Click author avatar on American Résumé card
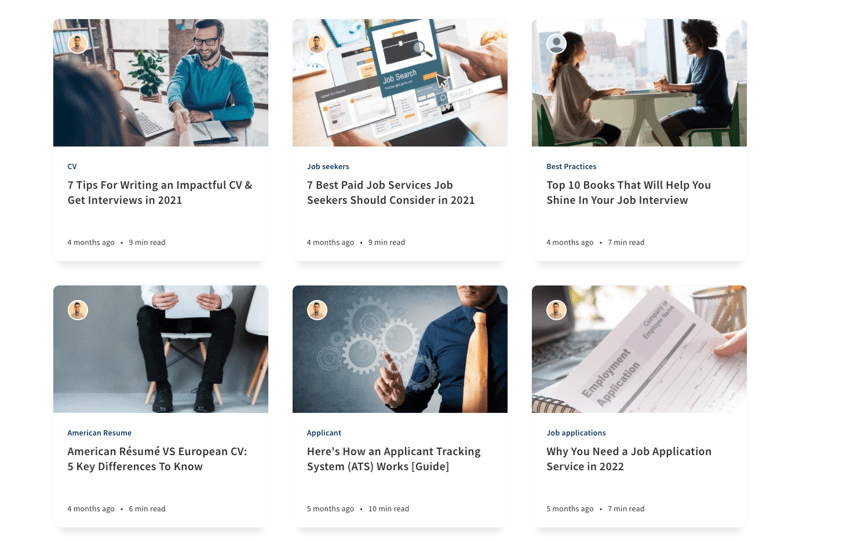This screenshot has height=542, width=850. 78,310
